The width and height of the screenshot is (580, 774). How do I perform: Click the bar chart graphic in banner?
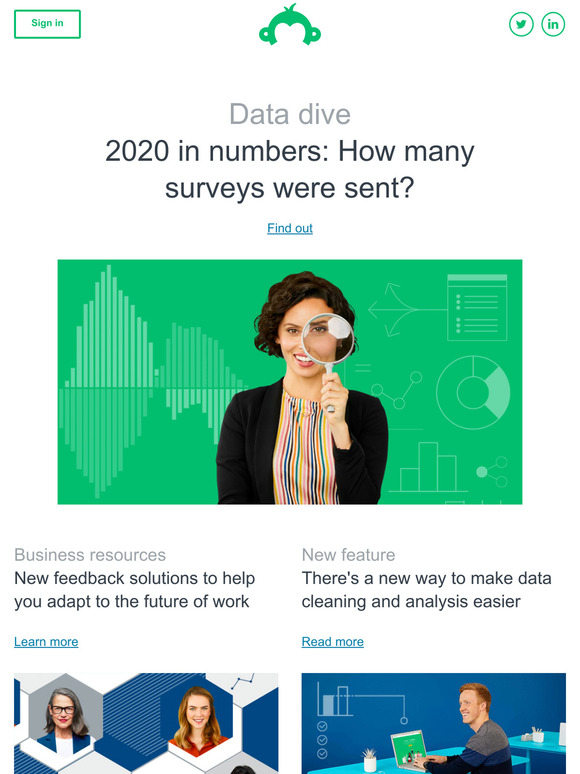[x=427, y=467]
